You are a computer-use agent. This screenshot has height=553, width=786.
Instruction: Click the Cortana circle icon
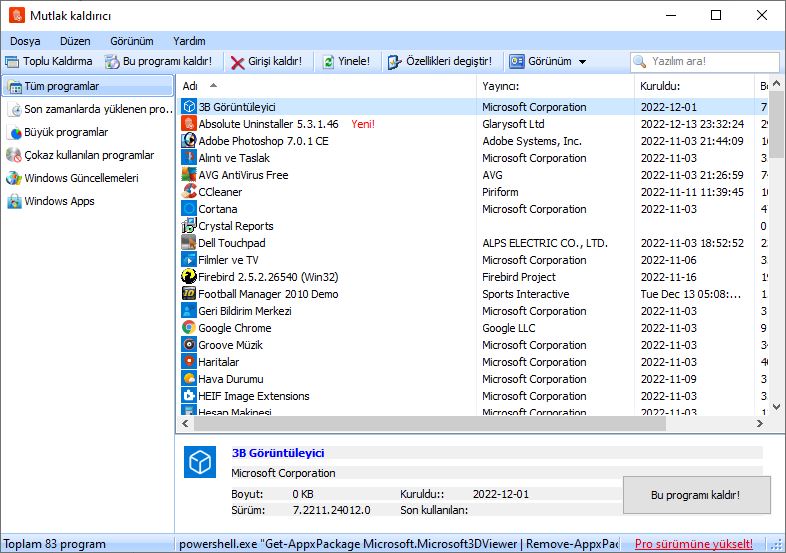pyautogui.click(x=189, y=209)
